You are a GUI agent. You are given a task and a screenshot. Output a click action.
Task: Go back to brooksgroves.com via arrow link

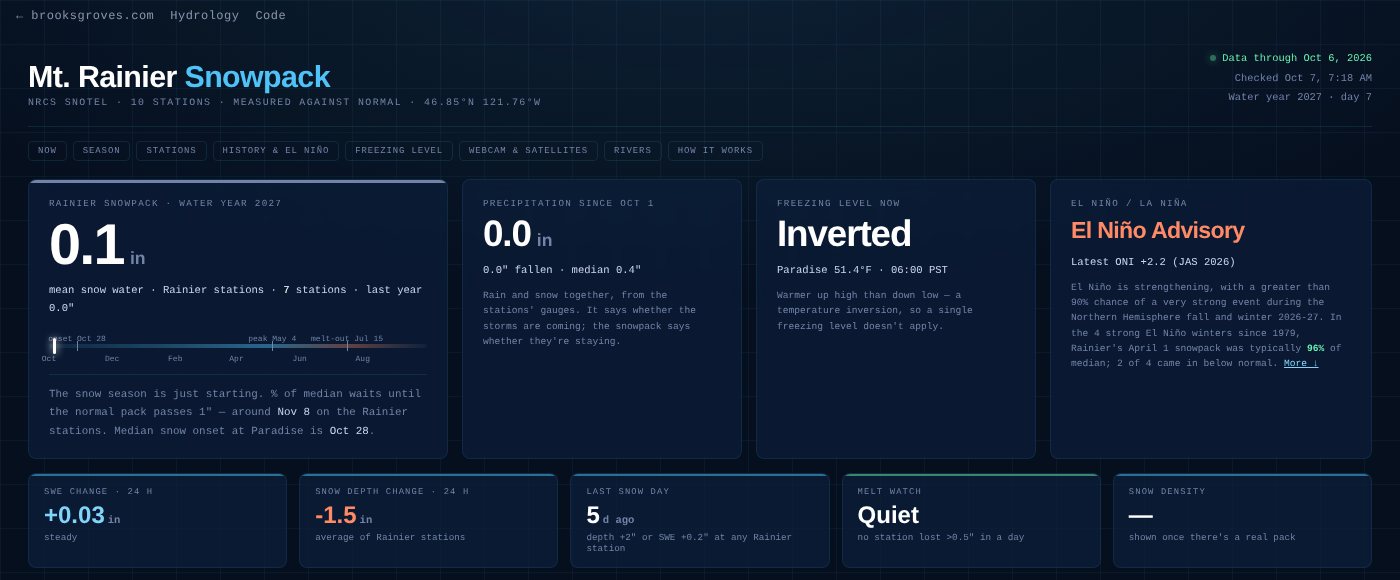point(85,16)
